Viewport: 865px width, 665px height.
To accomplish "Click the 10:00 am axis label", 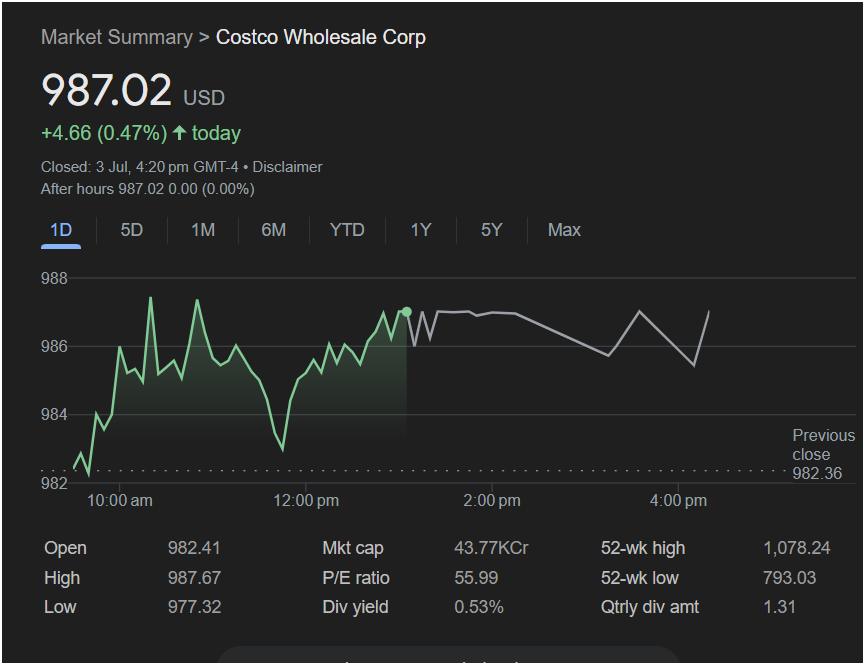I will pos(120,501).
